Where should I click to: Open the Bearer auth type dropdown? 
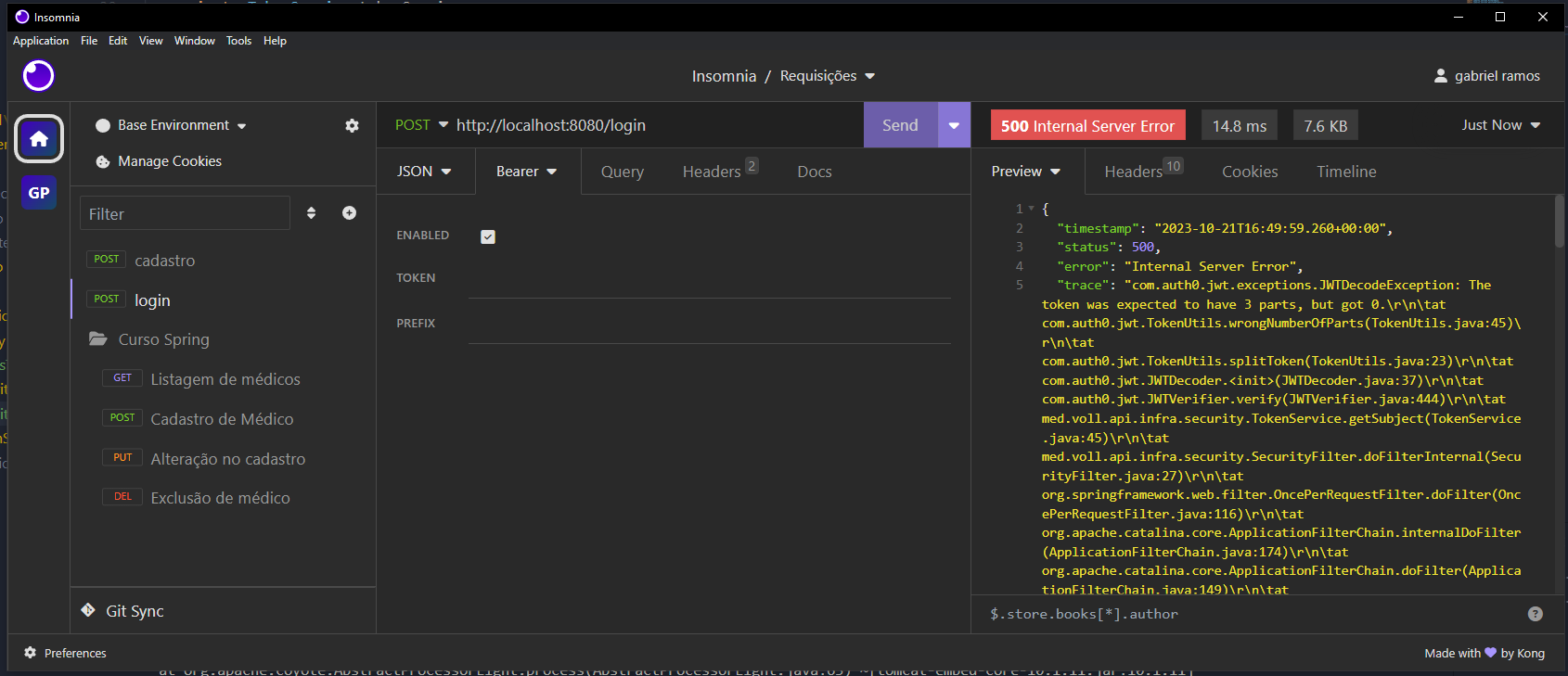pos(527,172)
